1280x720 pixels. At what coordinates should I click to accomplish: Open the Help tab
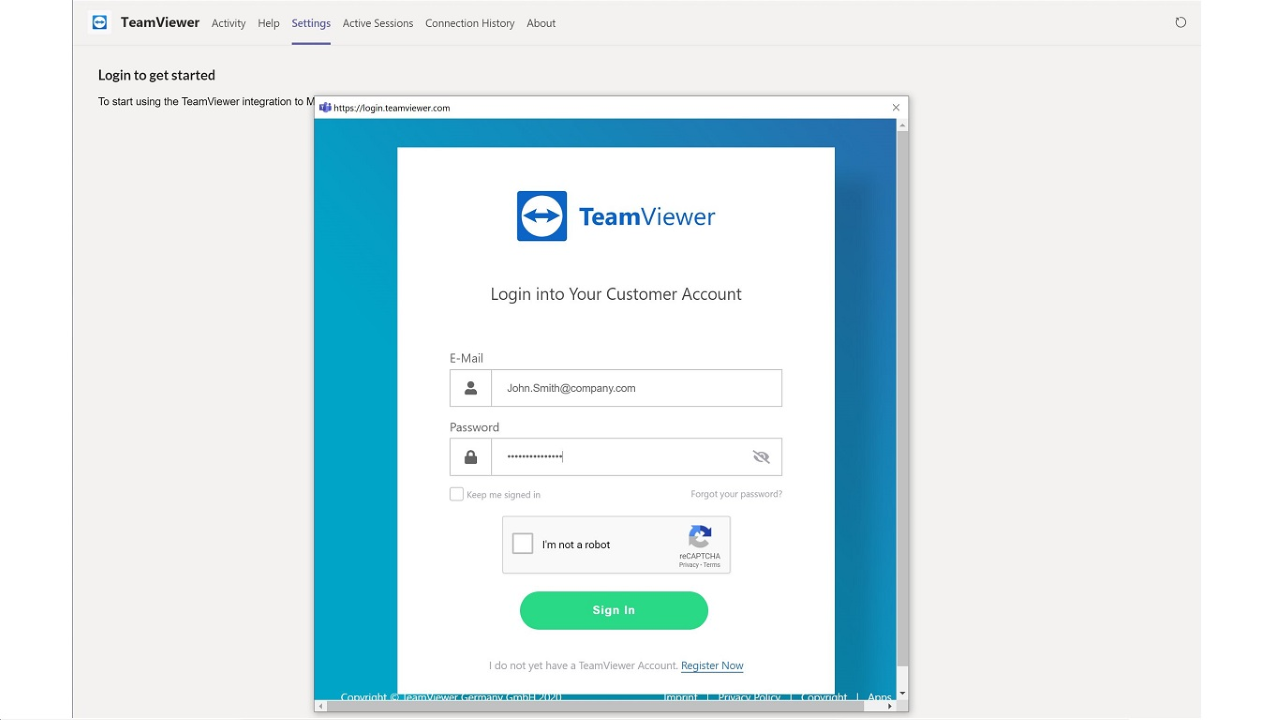coord(269,23)
